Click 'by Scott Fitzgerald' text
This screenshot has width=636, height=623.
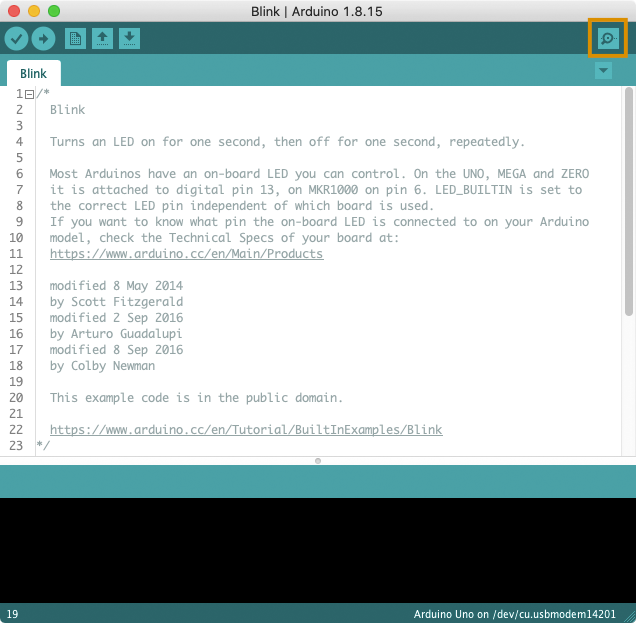point(116,302)
